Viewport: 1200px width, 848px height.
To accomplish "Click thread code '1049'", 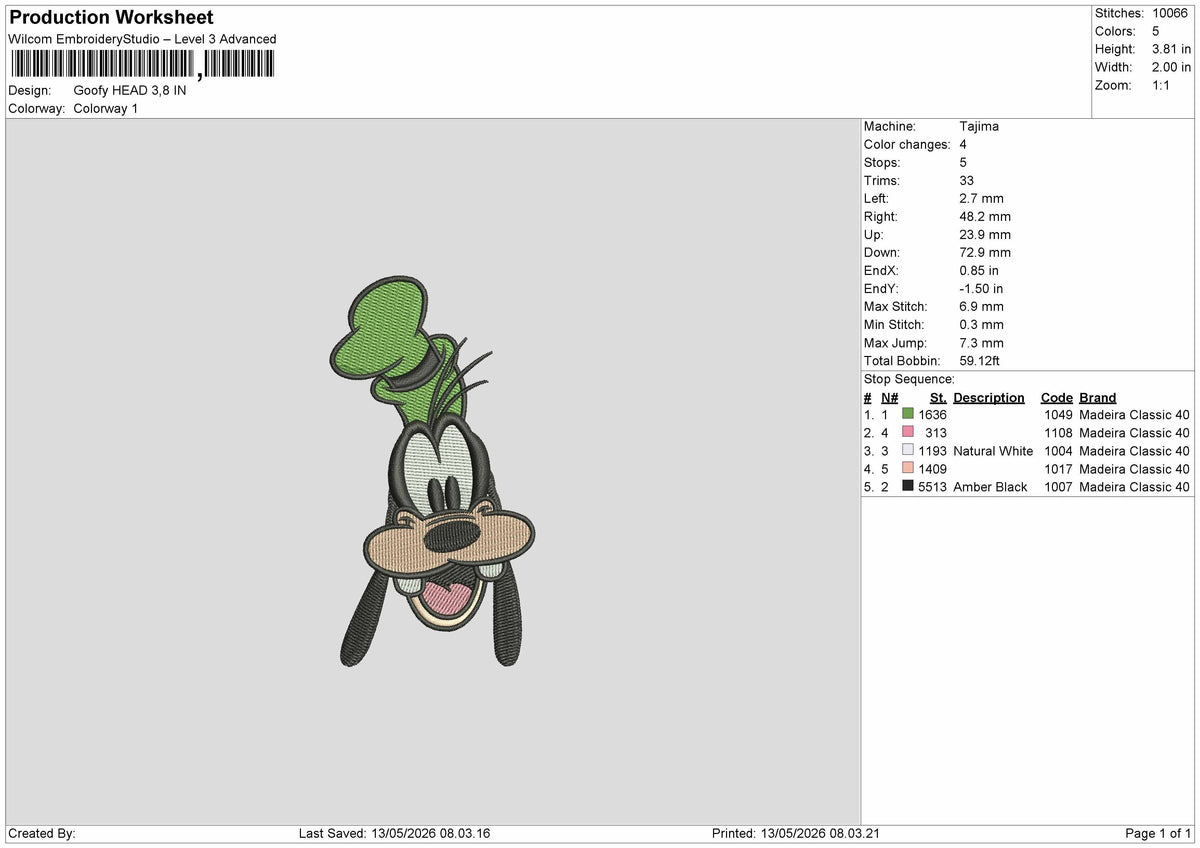I will (x=1058, y=414).
